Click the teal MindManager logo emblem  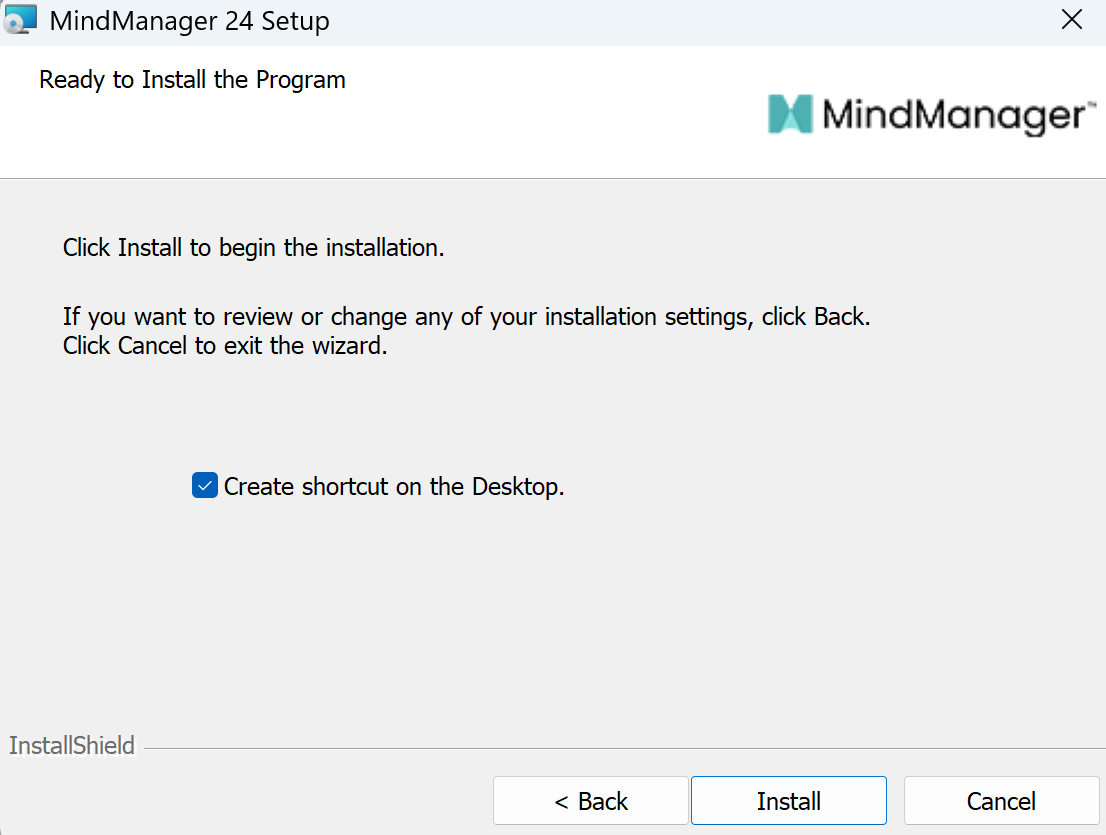coord(790,115)
